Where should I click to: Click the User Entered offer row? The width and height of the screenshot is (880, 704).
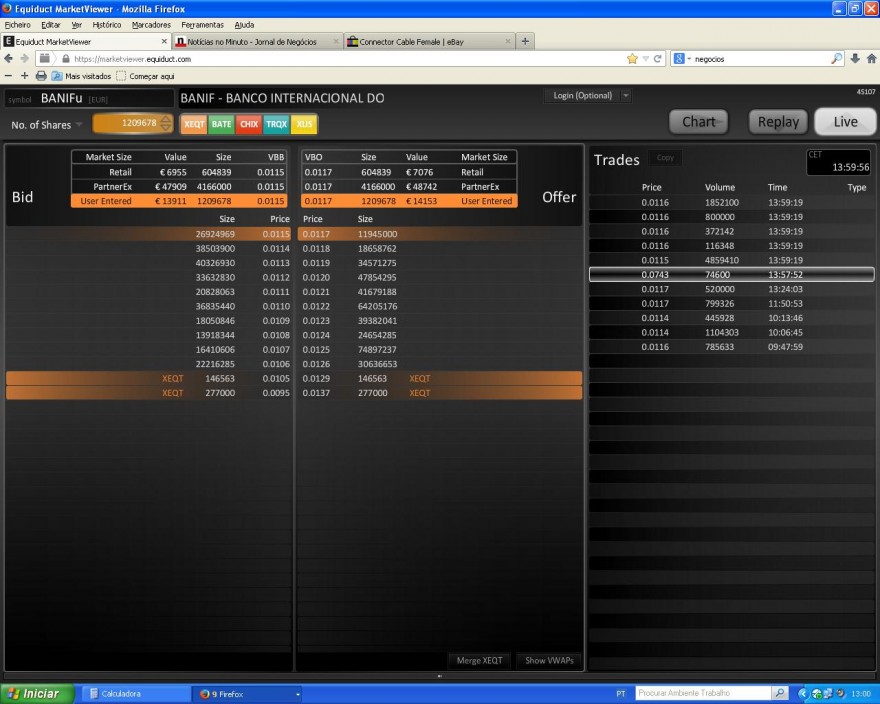click(x=409, y=201)
